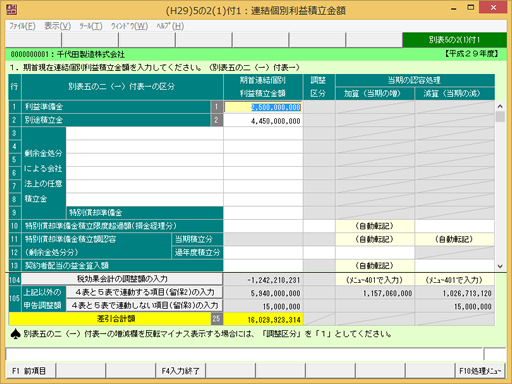Click the 過年度積立分 row 12 amount cell
Viewport: 512px width, 384px height.
pos(263,252)
